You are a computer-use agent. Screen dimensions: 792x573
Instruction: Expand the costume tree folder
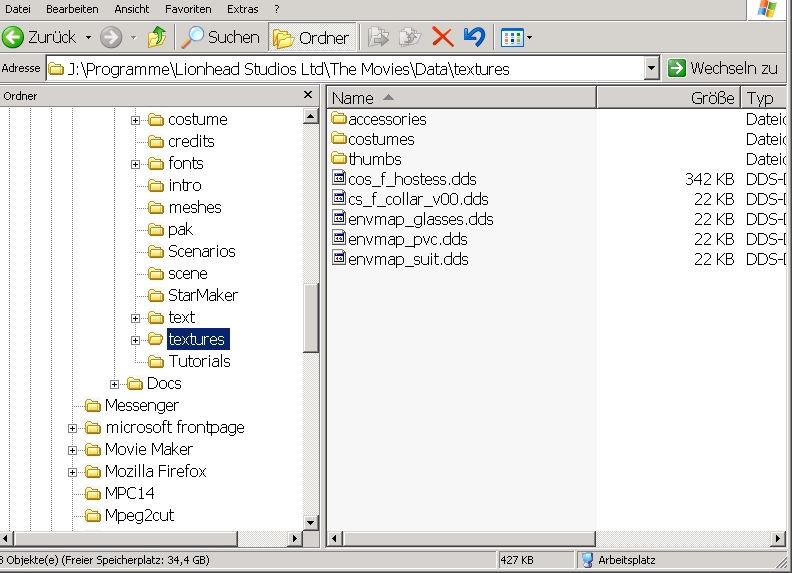[136, 120]
